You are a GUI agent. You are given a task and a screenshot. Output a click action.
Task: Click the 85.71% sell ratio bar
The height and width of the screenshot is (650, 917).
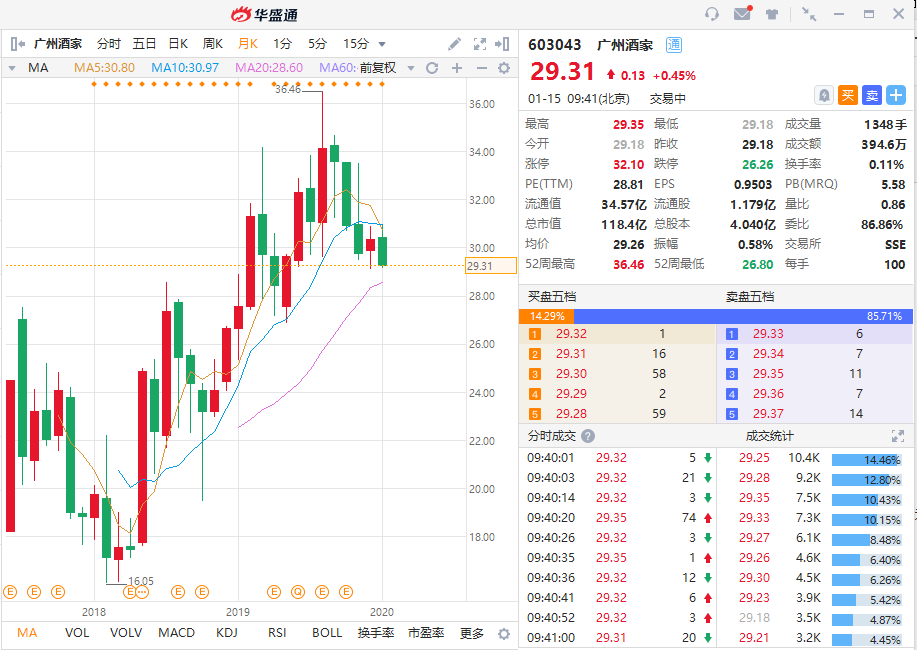[743, 316]
